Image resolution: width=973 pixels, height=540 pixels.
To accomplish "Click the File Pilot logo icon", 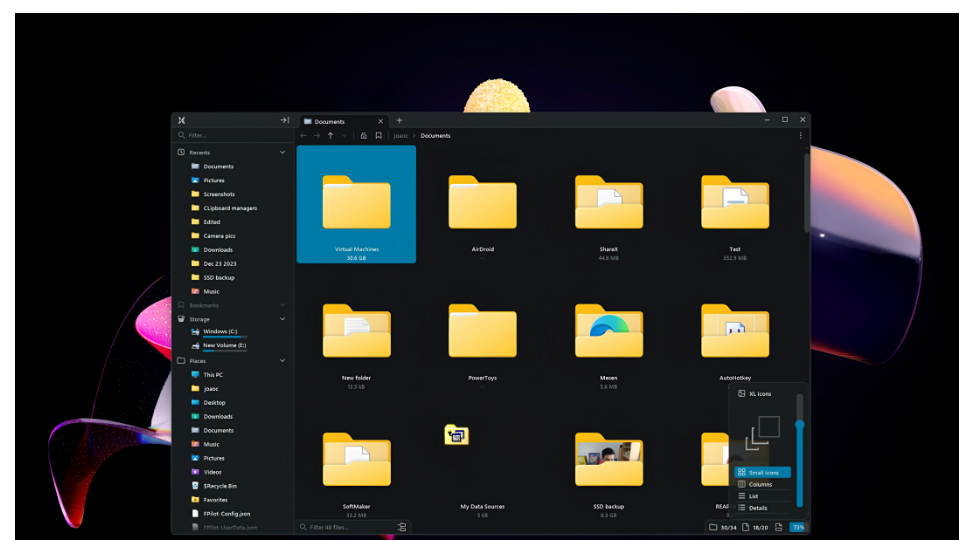I will 181,120.
